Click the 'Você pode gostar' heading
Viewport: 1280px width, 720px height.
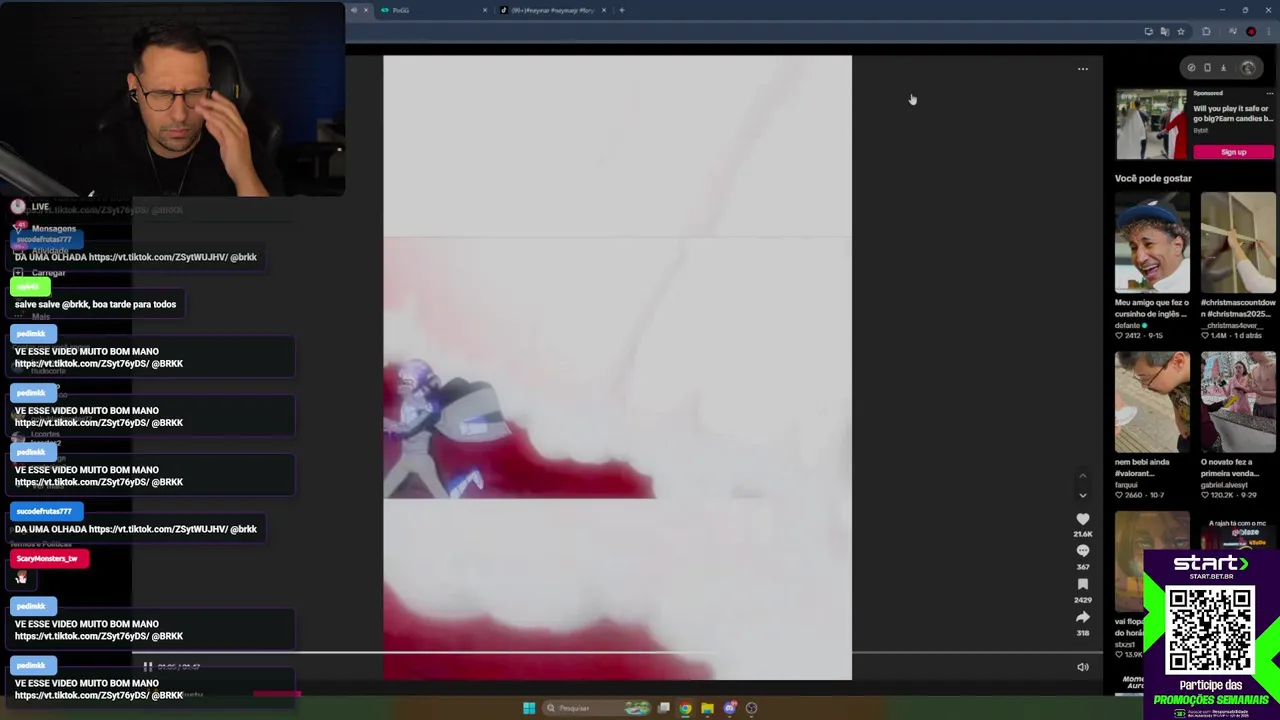pyautogui.click(x=1153, y=178)
